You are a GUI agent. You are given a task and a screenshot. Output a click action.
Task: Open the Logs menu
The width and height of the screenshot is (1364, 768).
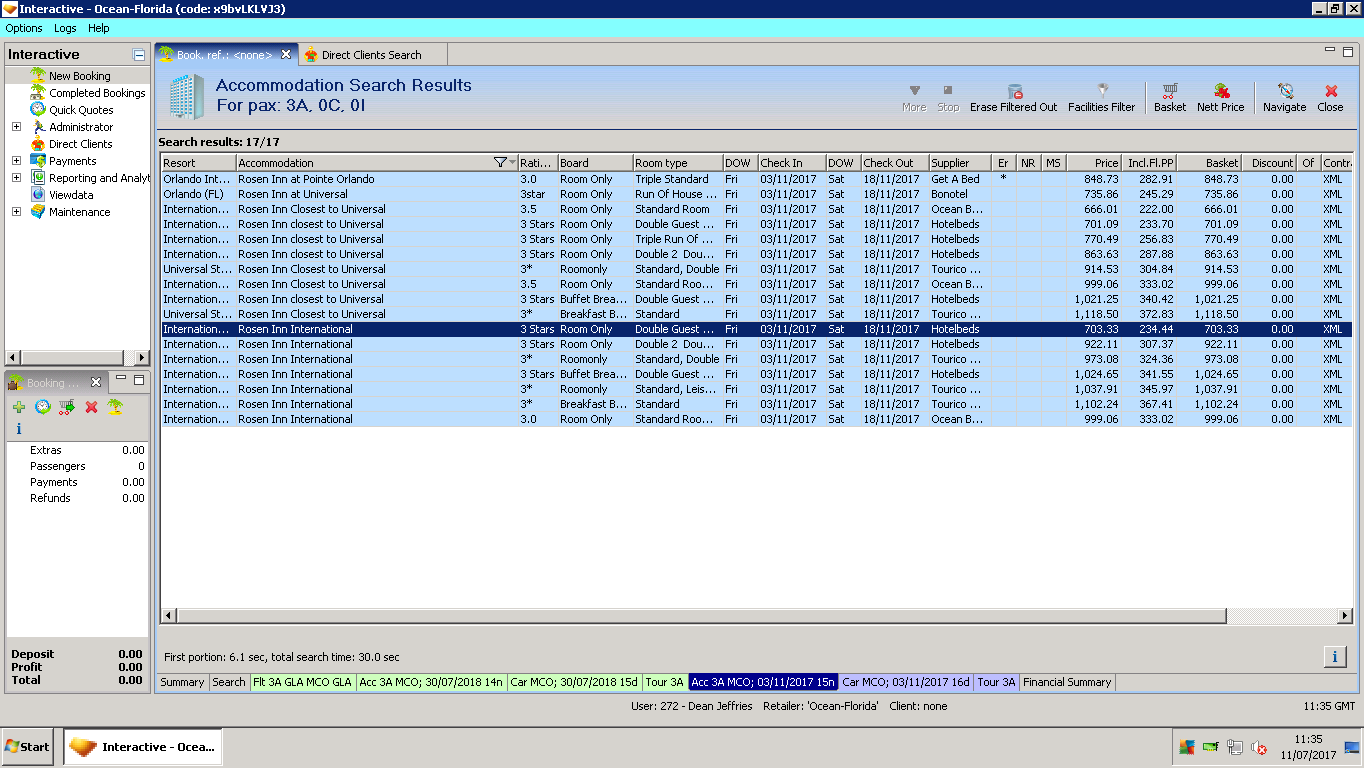65,28
